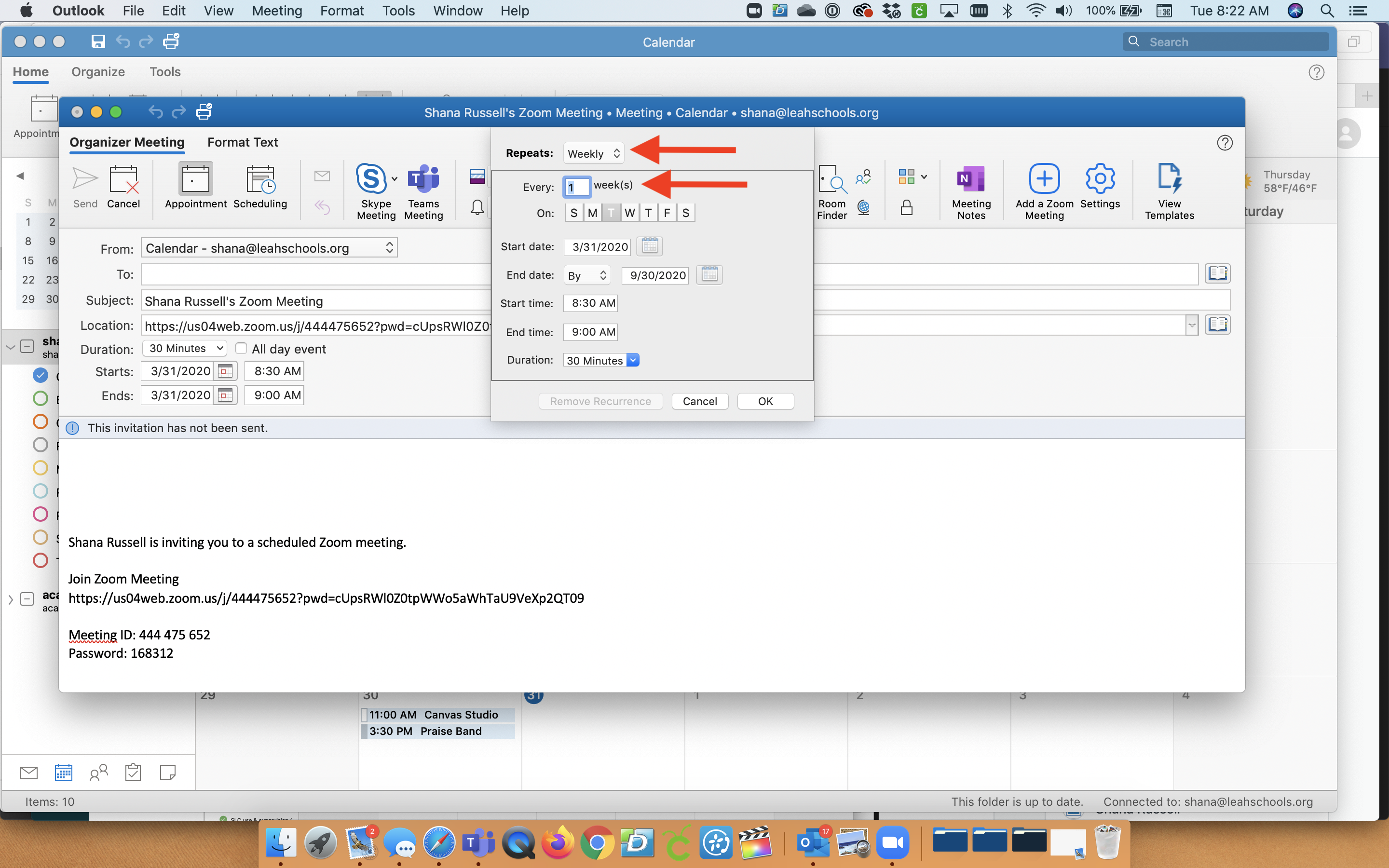The height and width of the screenshot is (868, 1389).
Task: Click Add a Zoom Meeting
Action: [1044, 192]
